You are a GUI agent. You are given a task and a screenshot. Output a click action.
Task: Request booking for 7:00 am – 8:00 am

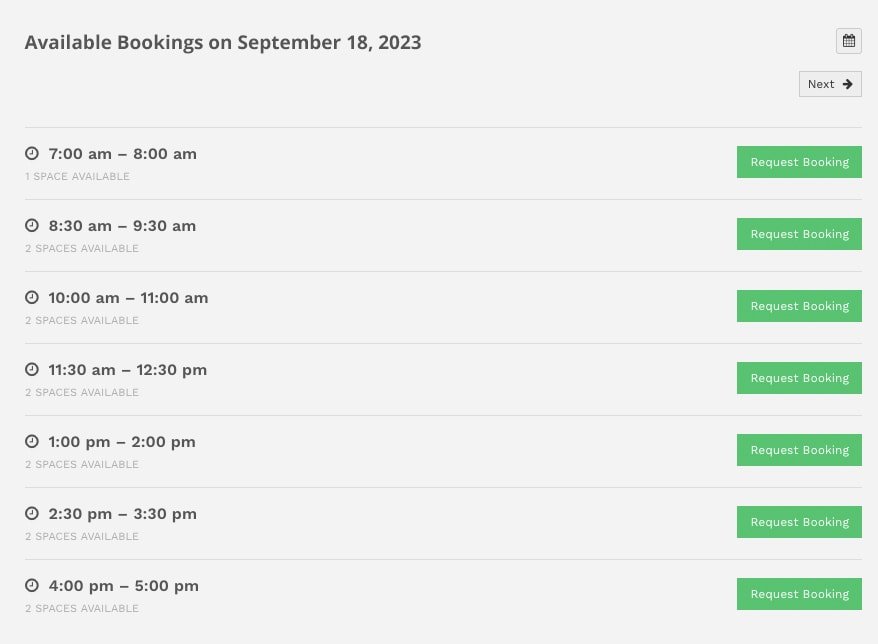(x=799, y=162)
